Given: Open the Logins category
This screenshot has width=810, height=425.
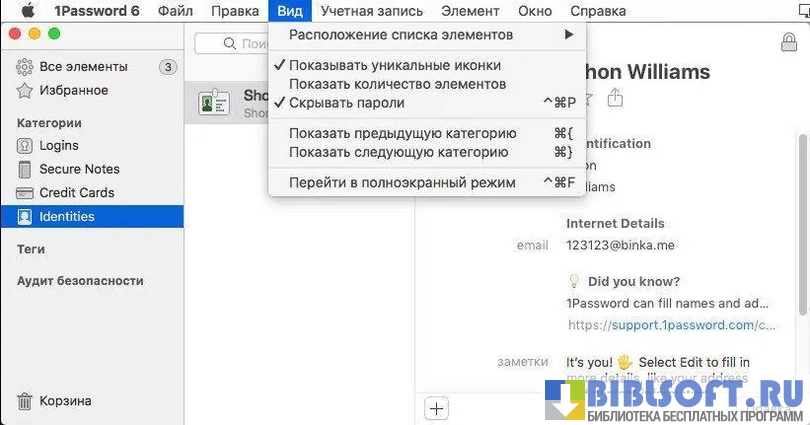Looking at the screenshot, I should click(x=58, y=145).
